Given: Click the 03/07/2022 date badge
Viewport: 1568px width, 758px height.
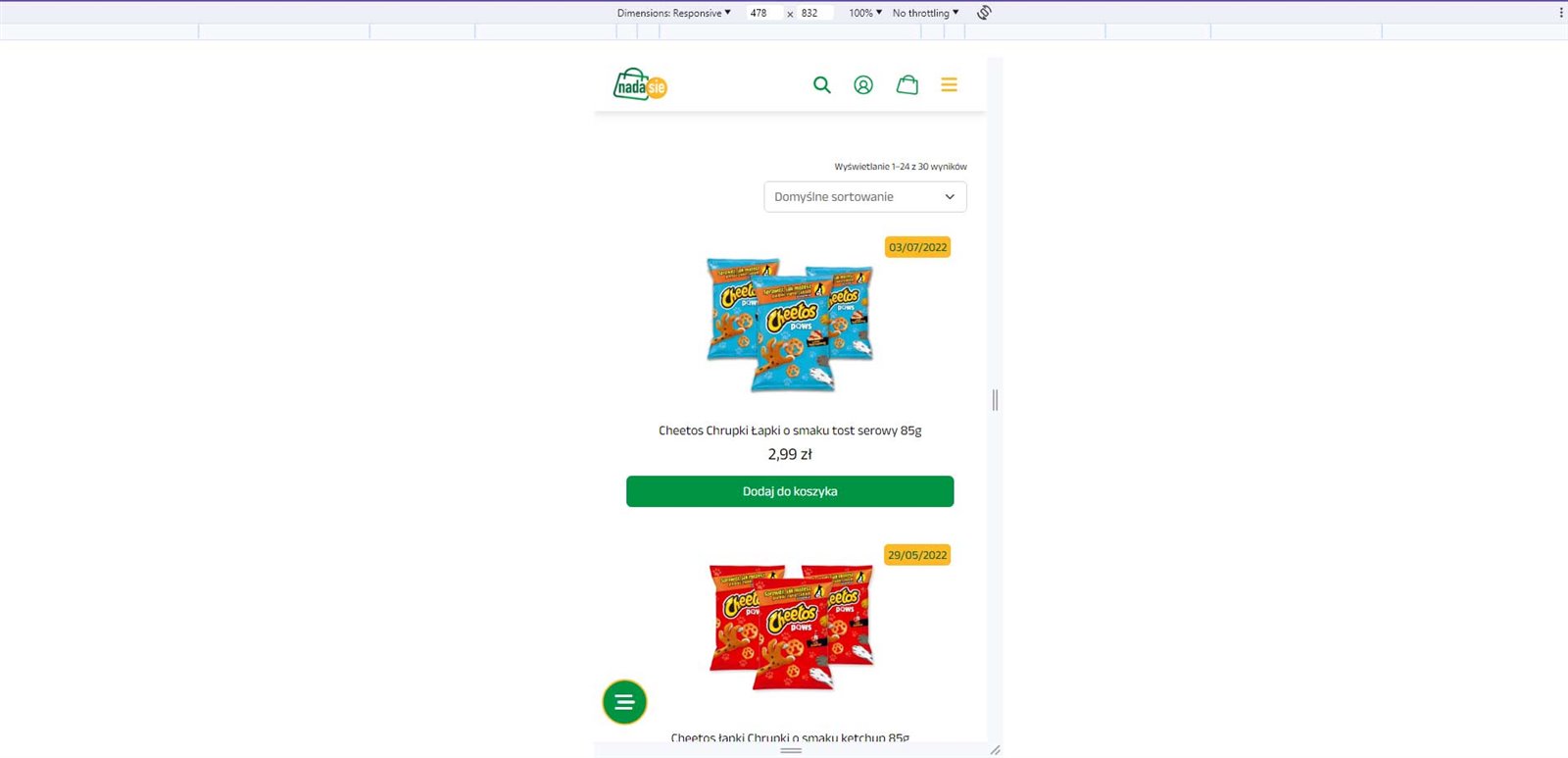Looking at the screenshot, I should pos(918,247).
